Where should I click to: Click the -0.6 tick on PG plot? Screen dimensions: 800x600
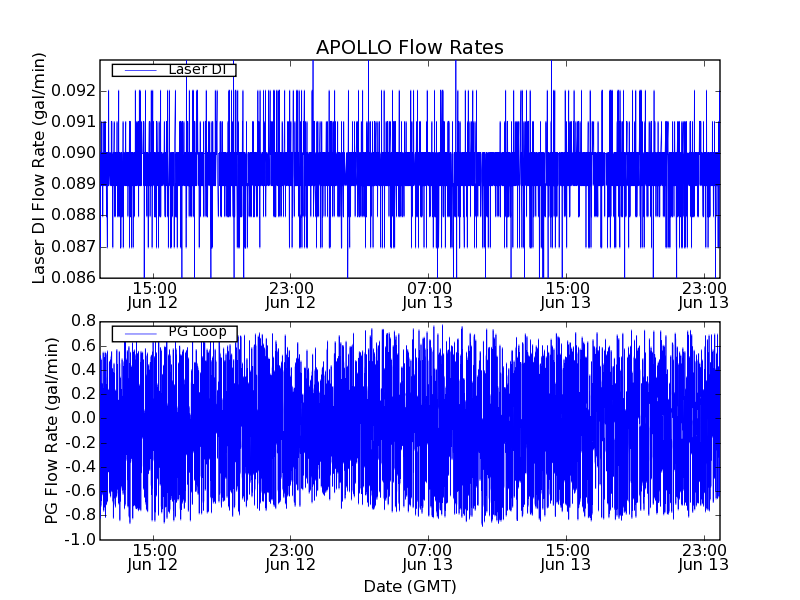click(81, 491)
